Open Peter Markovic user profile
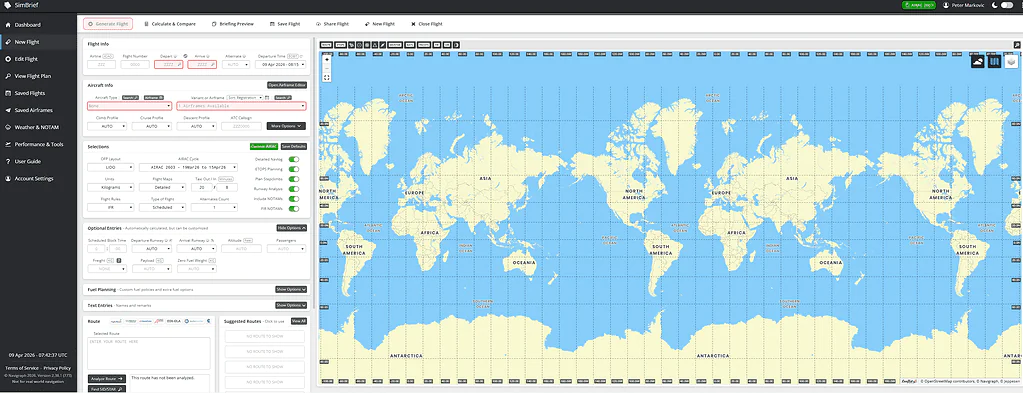 (964, 5)
